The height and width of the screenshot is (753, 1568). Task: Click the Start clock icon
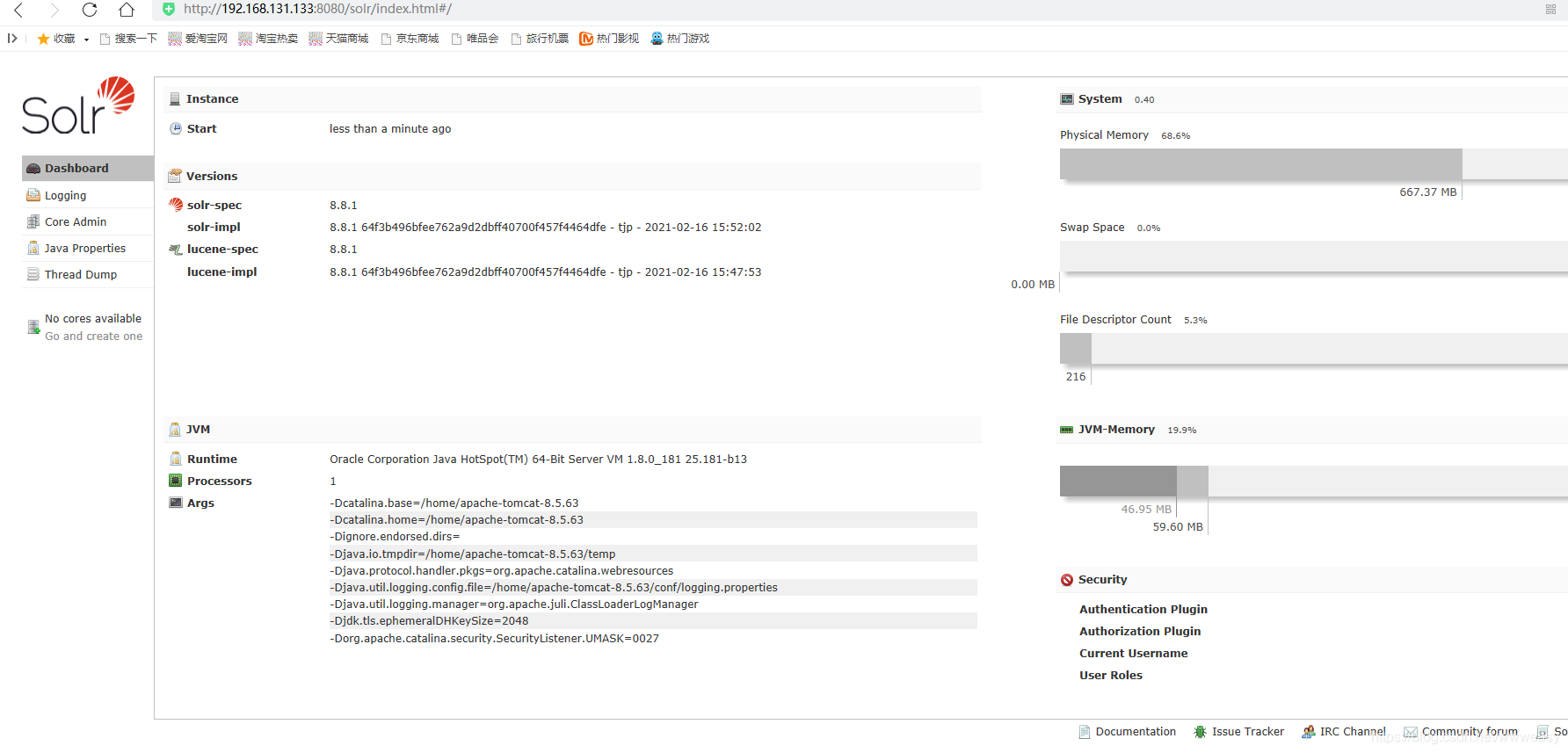[176, 128]
